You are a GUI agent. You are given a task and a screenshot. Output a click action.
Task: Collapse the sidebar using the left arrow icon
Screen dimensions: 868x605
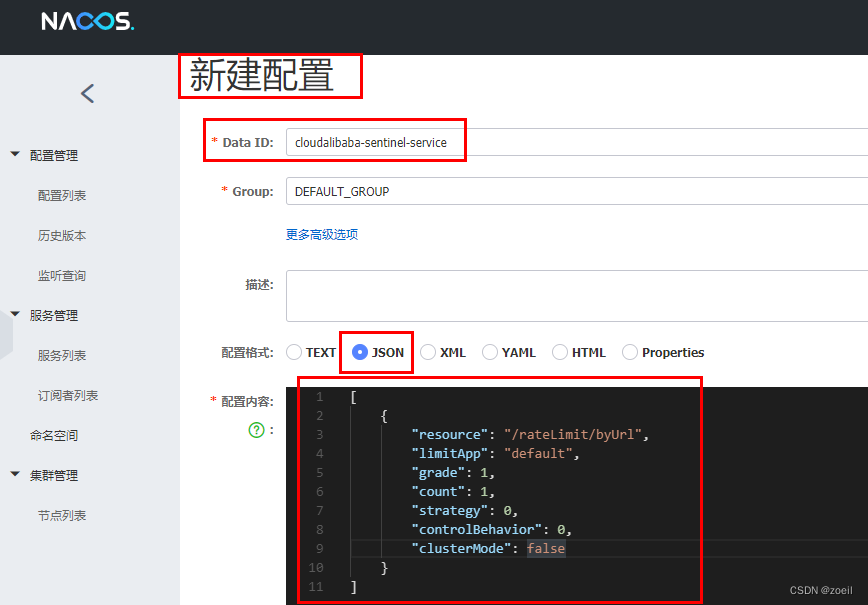(x=86, y=92)
